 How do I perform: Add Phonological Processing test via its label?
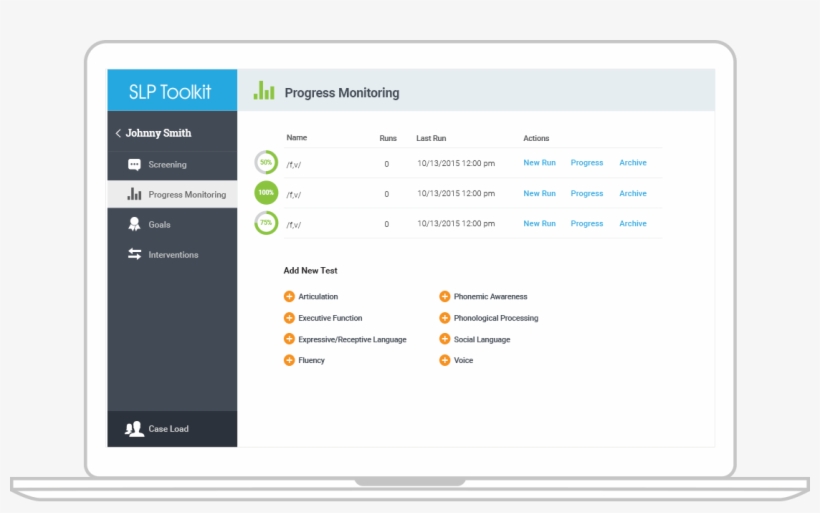click(496, 318)
